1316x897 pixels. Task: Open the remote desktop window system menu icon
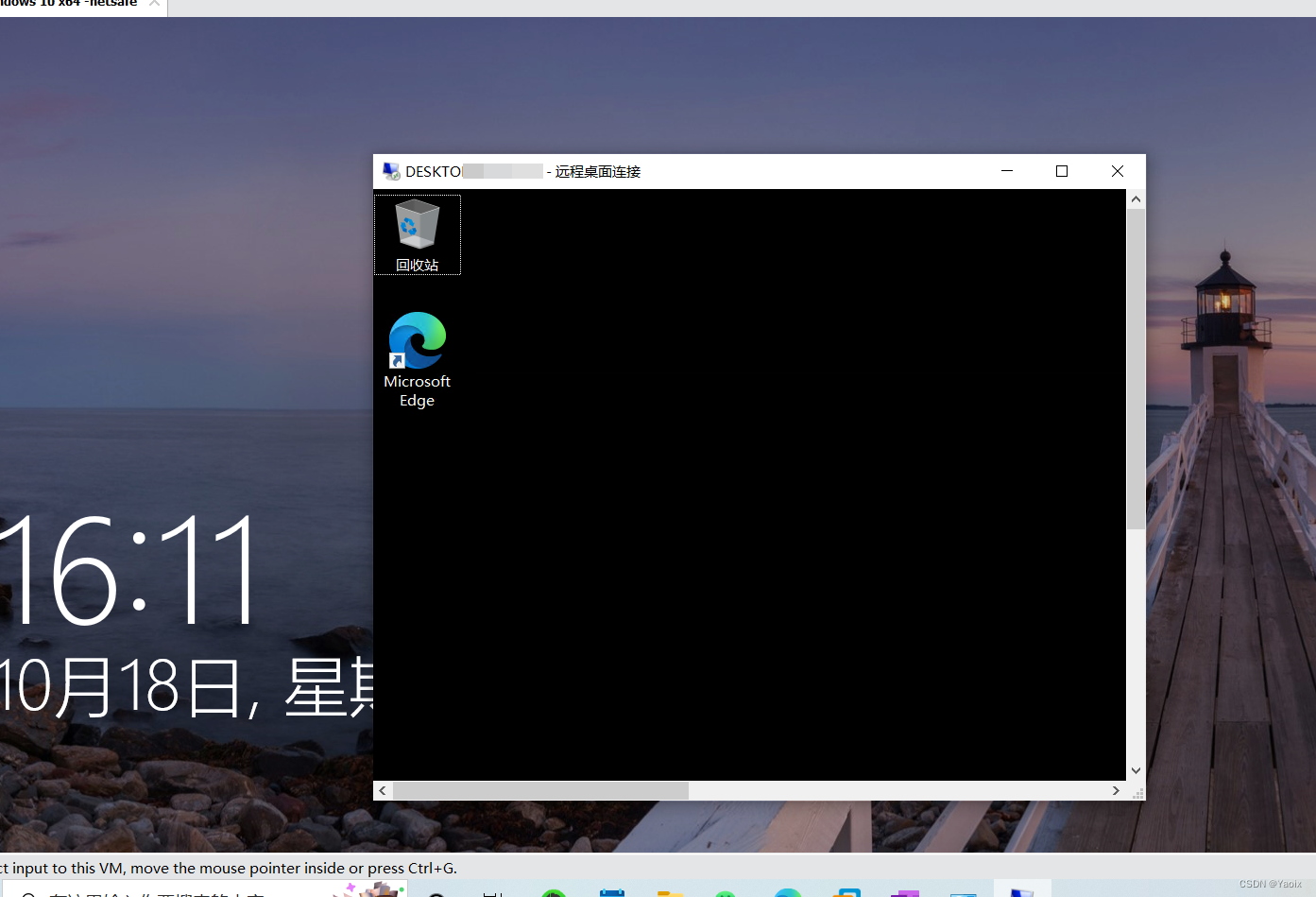click(390, 171)
